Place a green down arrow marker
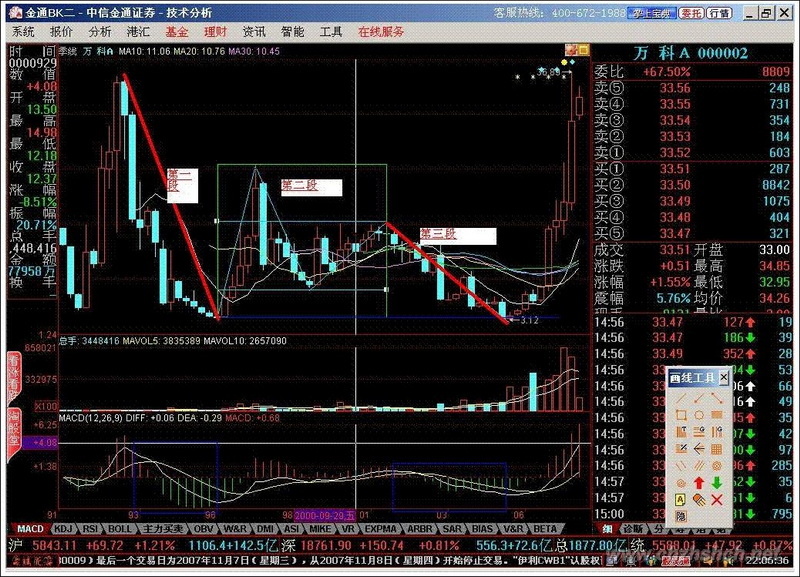The width and height of the screenshot is (800, 577). [x=716, y=482]
